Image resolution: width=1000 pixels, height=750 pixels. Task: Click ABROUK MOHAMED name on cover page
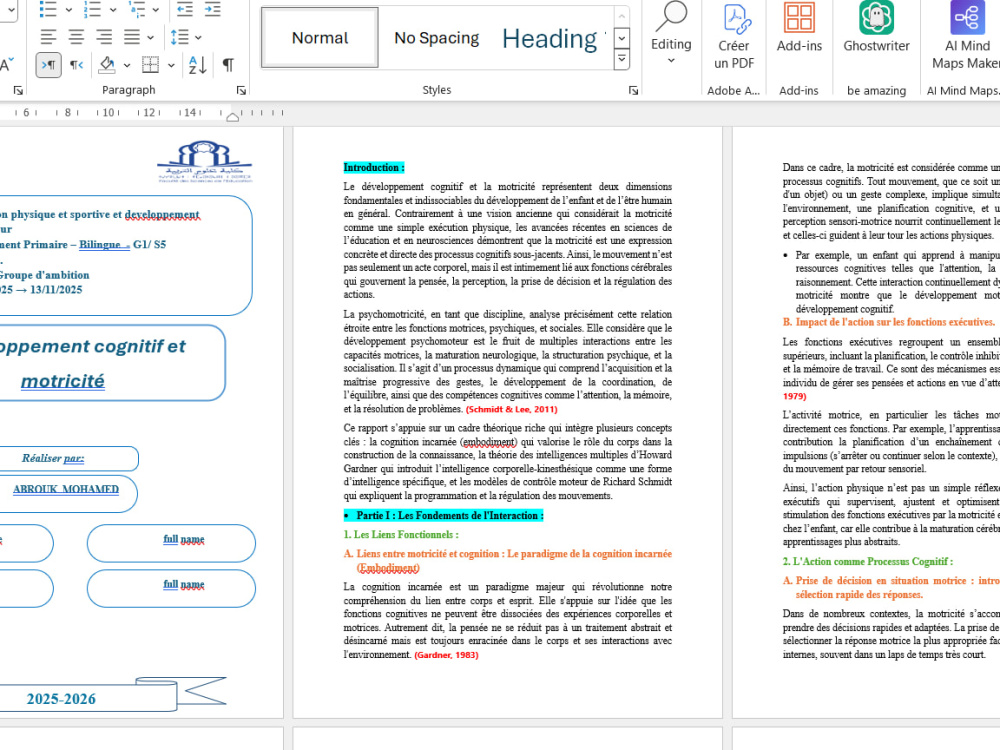(66, 489)
